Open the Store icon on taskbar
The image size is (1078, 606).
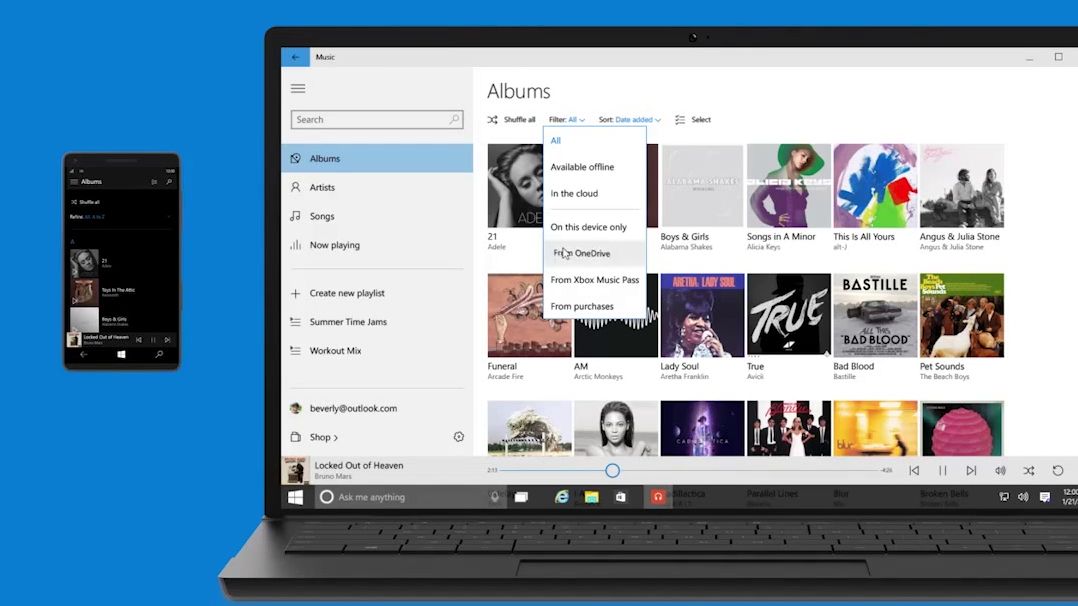pyautogui.click(x=621, y=497)
